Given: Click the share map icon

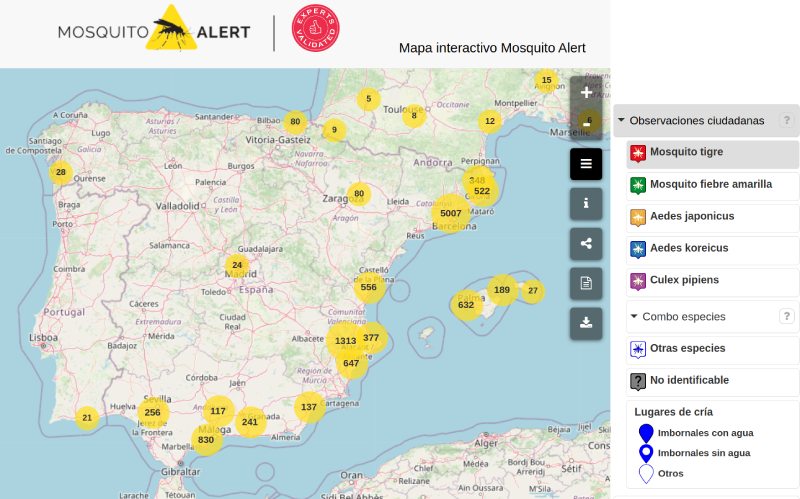Looking at the screenshot, I should tap(586, 243).
